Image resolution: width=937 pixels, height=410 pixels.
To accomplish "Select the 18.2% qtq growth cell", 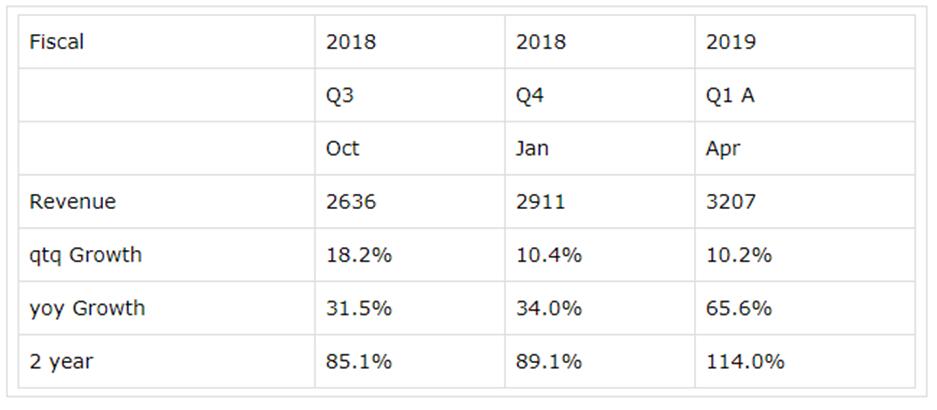I will tap(359, 255).
